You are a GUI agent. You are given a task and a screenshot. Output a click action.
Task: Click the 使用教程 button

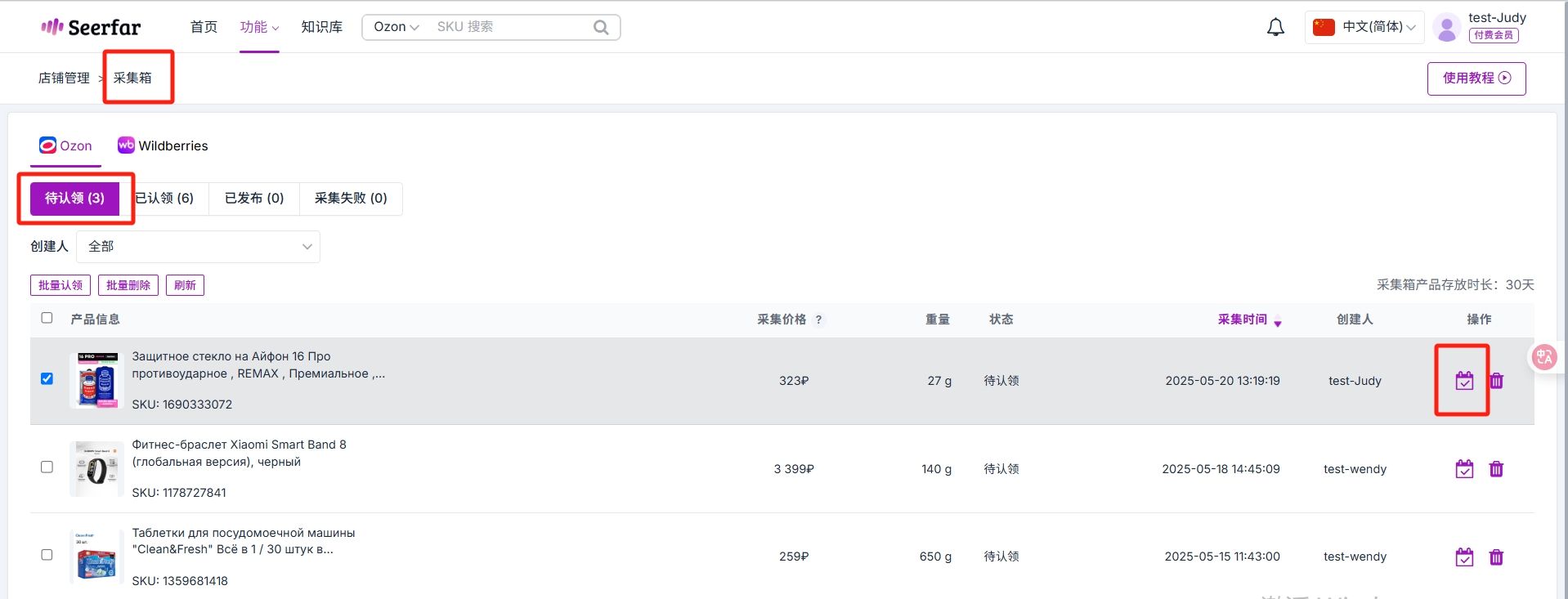pyautogui.click(x=1476, y=78)
